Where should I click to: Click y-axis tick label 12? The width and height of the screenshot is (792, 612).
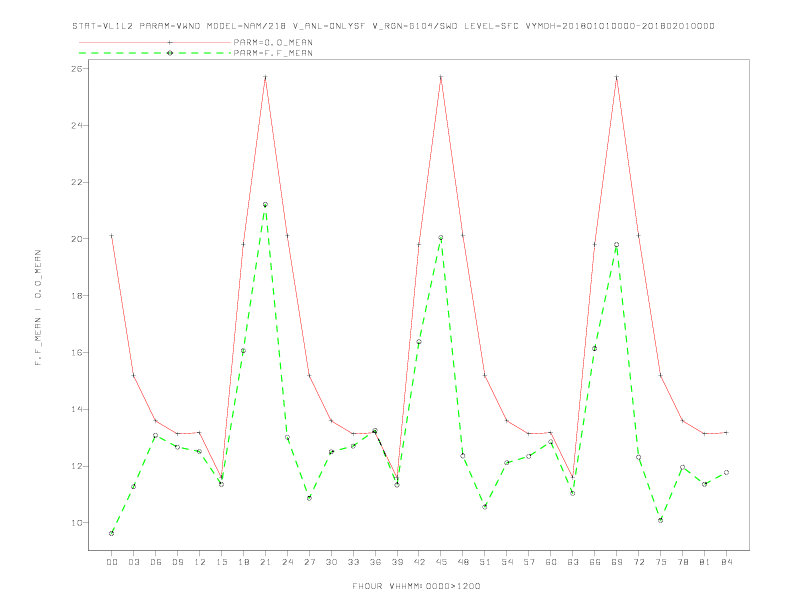pos(77,466)
